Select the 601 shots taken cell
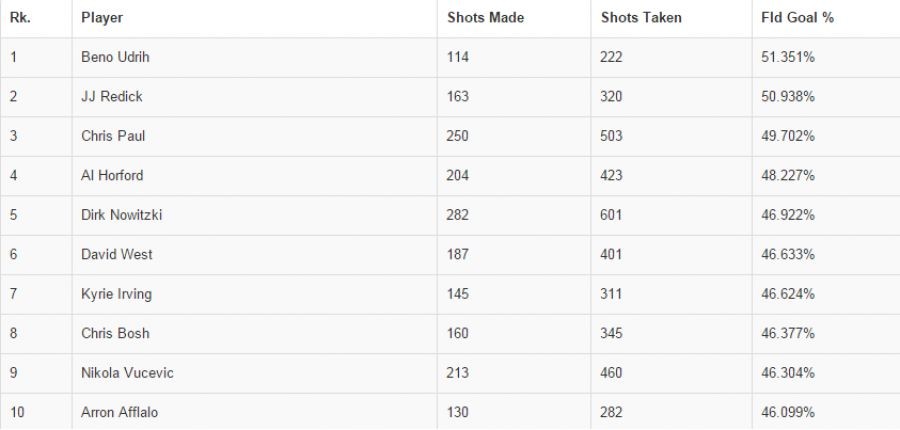This screenshot has width=900, height=430. pos(611,215)
